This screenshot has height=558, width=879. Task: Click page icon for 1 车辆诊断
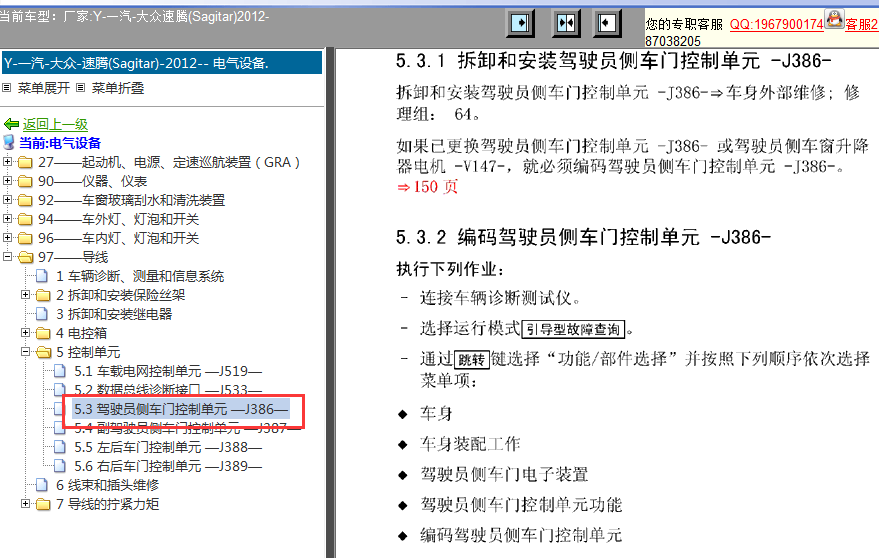coord(42,276)
